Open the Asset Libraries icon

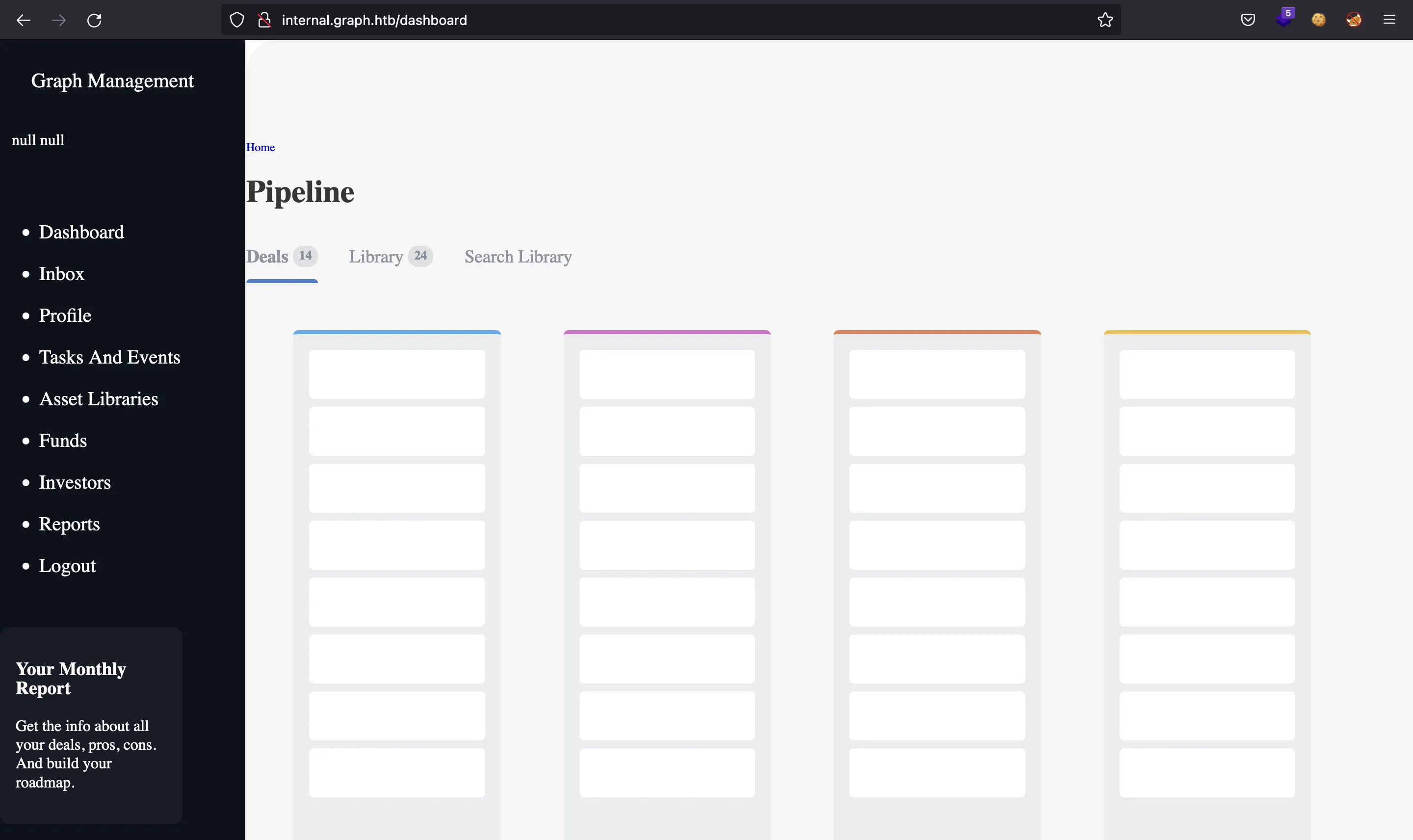point(98,398)
